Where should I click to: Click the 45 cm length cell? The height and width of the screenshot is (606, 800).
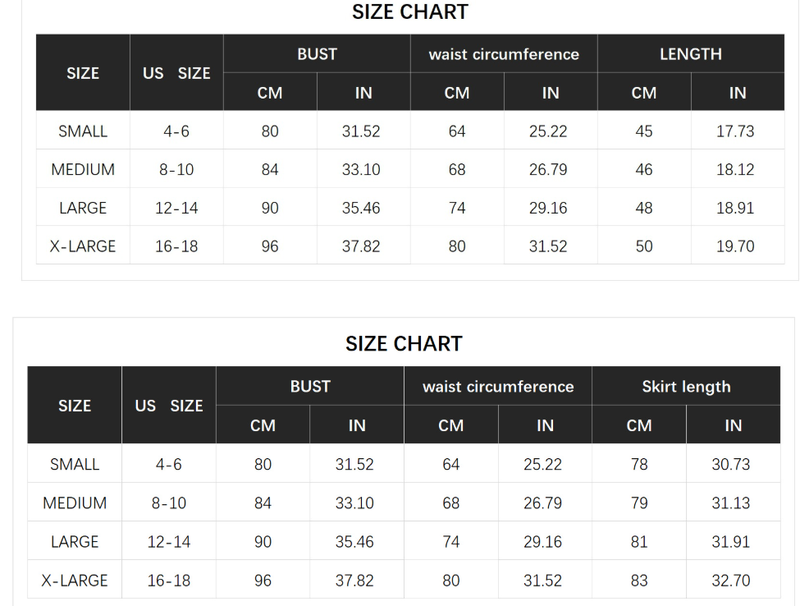click(644, 131)
